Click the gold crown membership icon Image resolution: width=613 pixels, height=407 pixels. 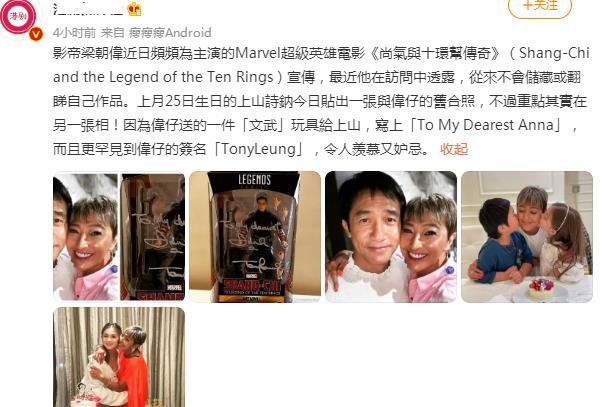[134, 9]
